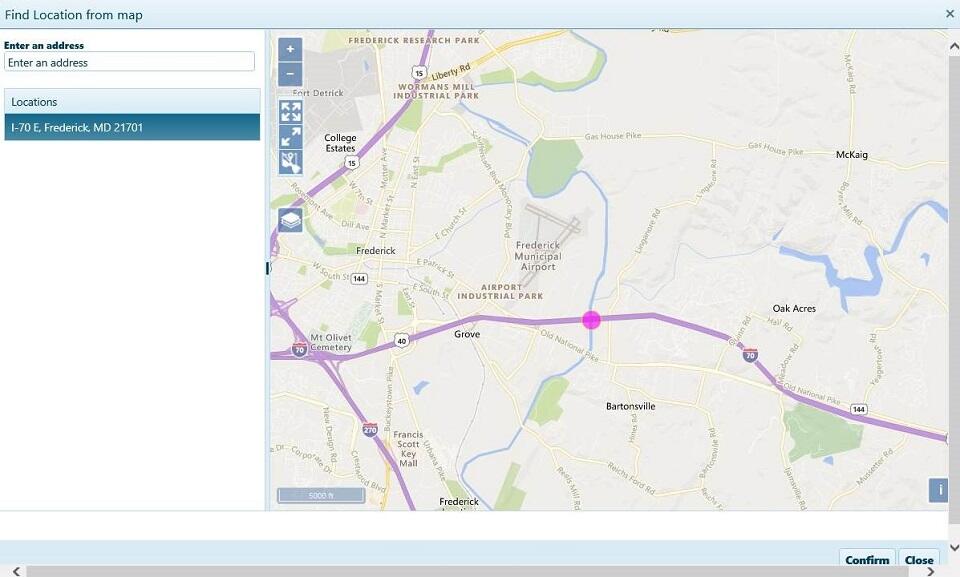This screenshot has width=960, height=577.
Task: Click the 5000 ft scale bar
Action: click(320, 494)
